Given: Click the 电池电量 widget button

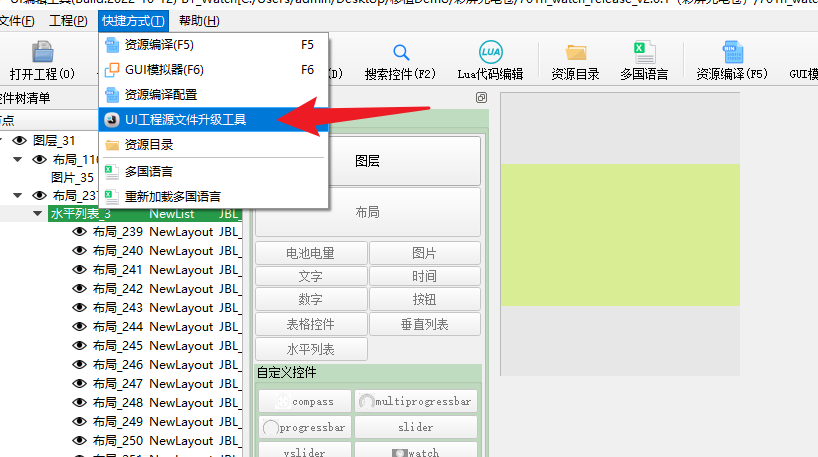Looking at the screenshot, I should (x=311, y=253).
